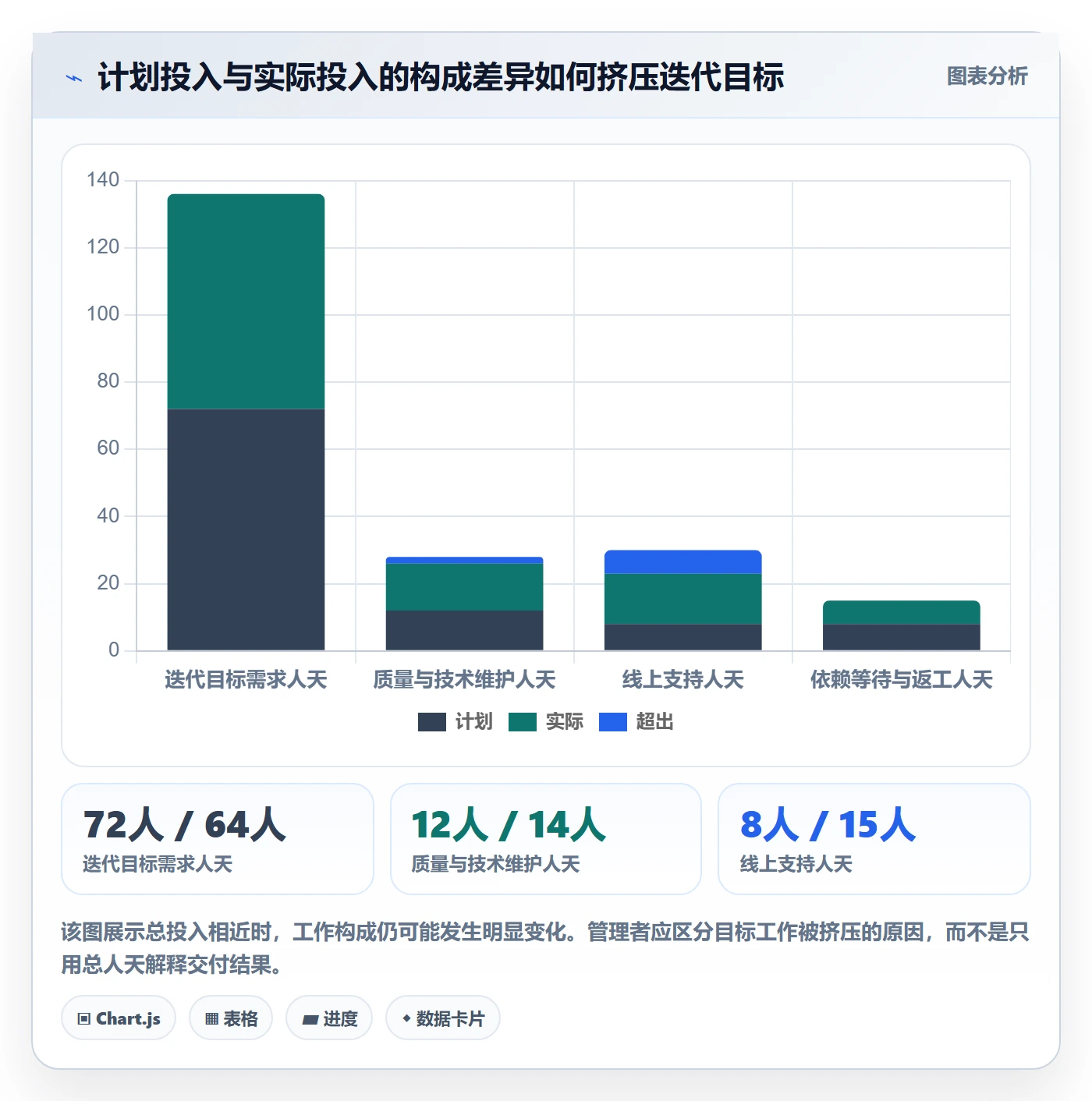Click the 质量与技术维护人天 x-axis label
The height and width of the screenshot is (1101, 1092).
464,680
